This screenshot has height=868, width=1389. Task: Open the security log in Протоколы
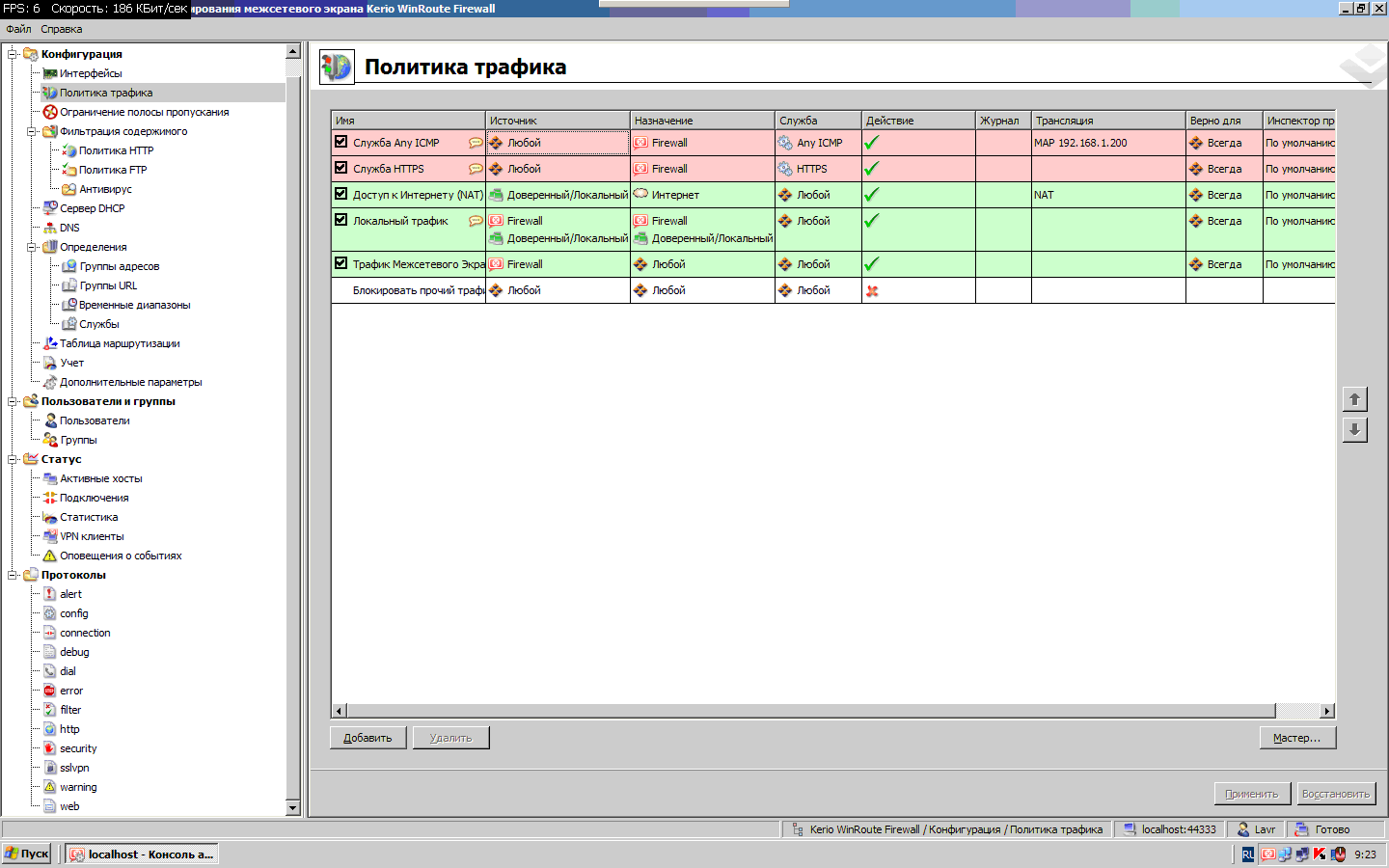(x=78, y=748)
